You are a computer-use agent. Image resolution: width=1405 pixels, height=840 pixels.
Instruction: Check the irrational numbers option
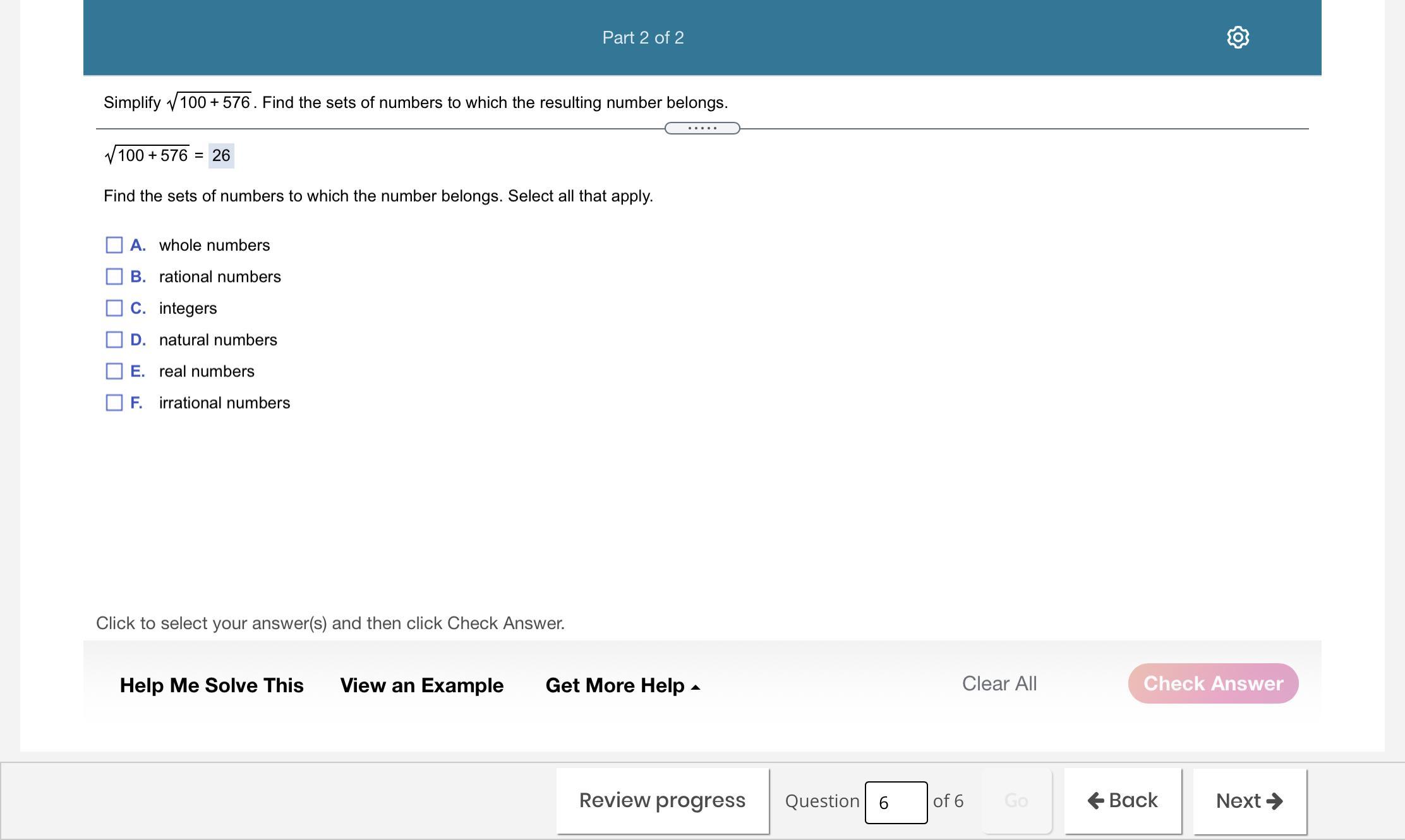tap(114, 403)
